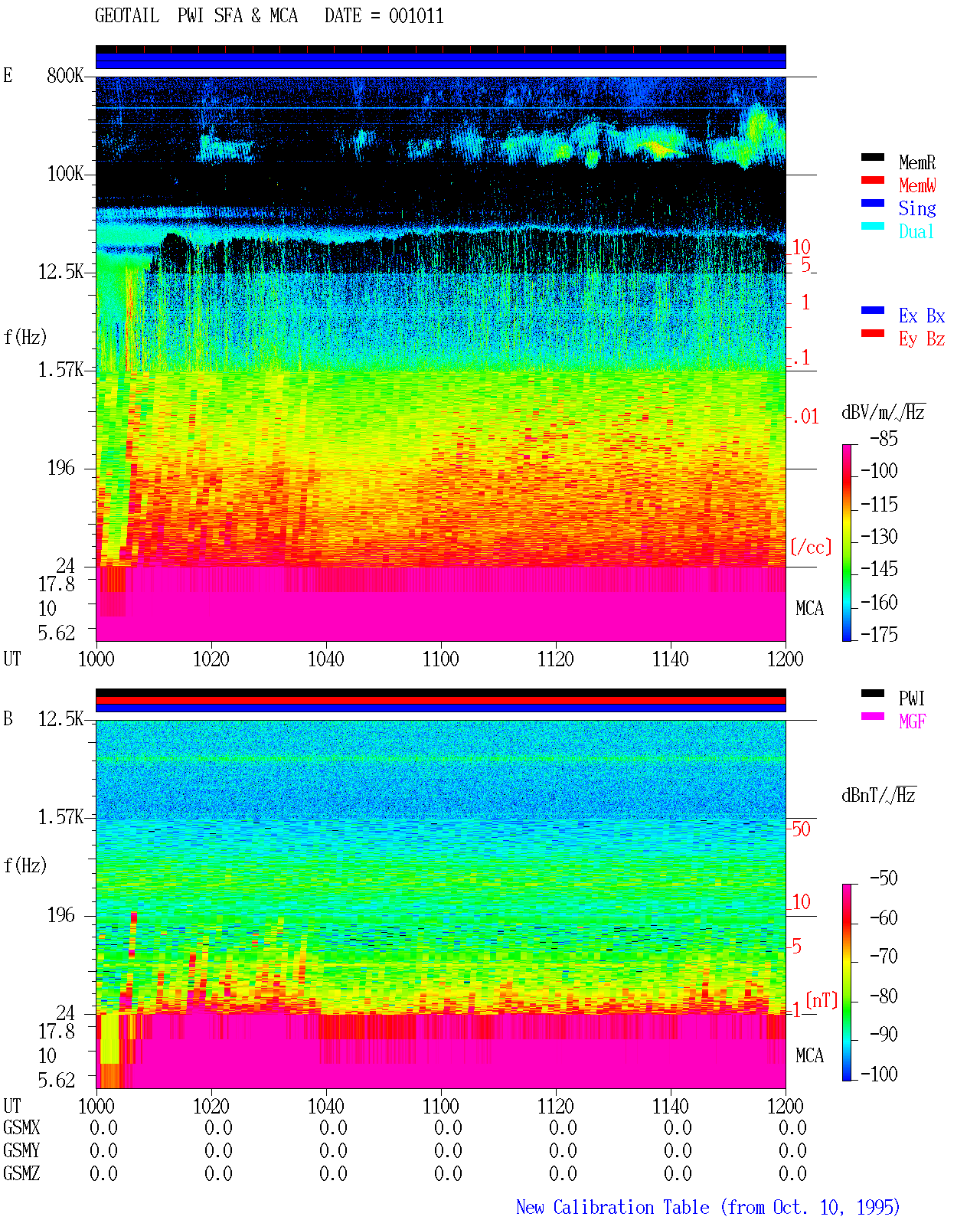Click the -160 color scale value
This screenshot has width=980, height=1220.
pyautogui.click(x=879, y=602)
